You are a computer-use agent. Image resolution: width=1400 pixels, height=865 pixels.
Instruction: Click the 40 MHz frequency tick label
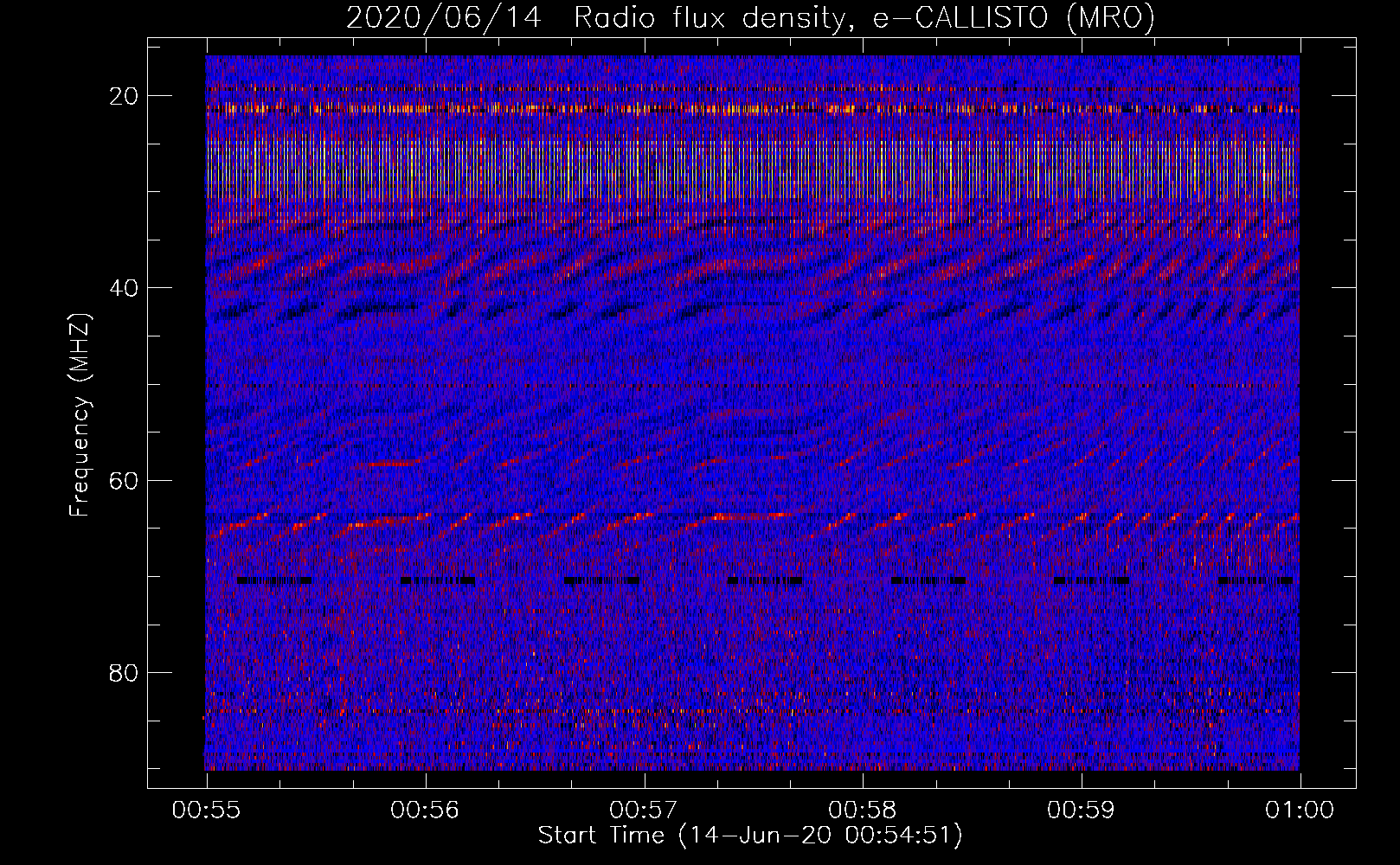click(124, 288)
